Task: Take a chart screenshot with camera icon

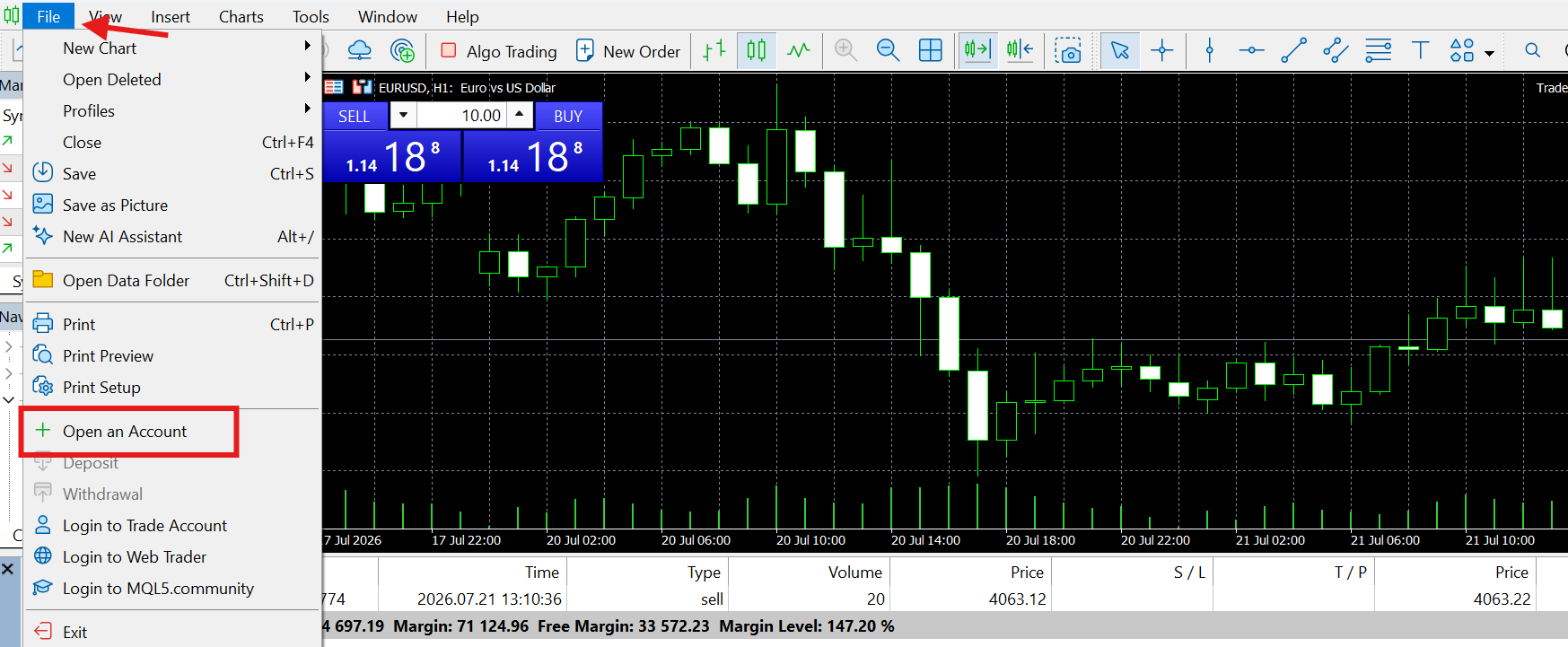Action: 1067,50
